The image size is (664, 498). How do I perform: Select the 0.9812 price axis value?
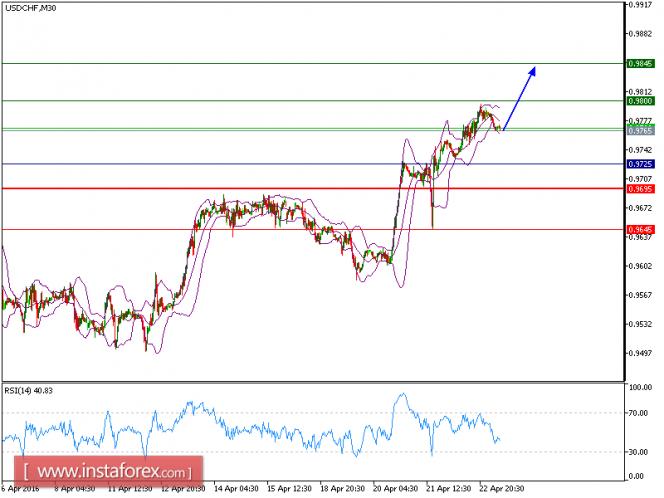click(x=640, y=92)
